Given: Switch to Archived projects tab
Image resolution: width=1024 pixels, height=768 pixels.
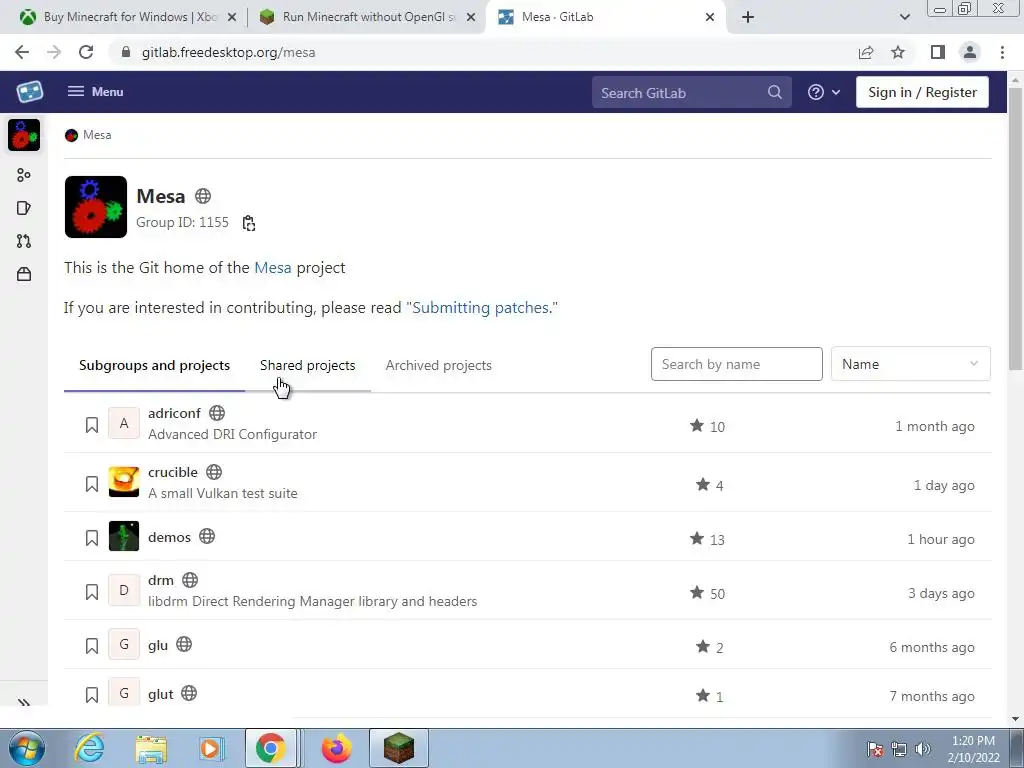Looking at the screenshot, I should tap(438, 366).
